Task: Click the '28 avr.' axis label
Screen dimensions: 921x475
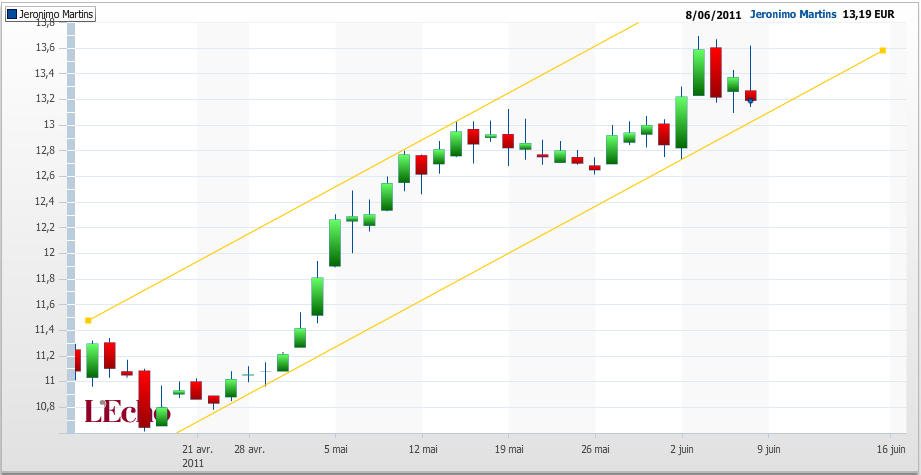Action: tap(249, 450)
